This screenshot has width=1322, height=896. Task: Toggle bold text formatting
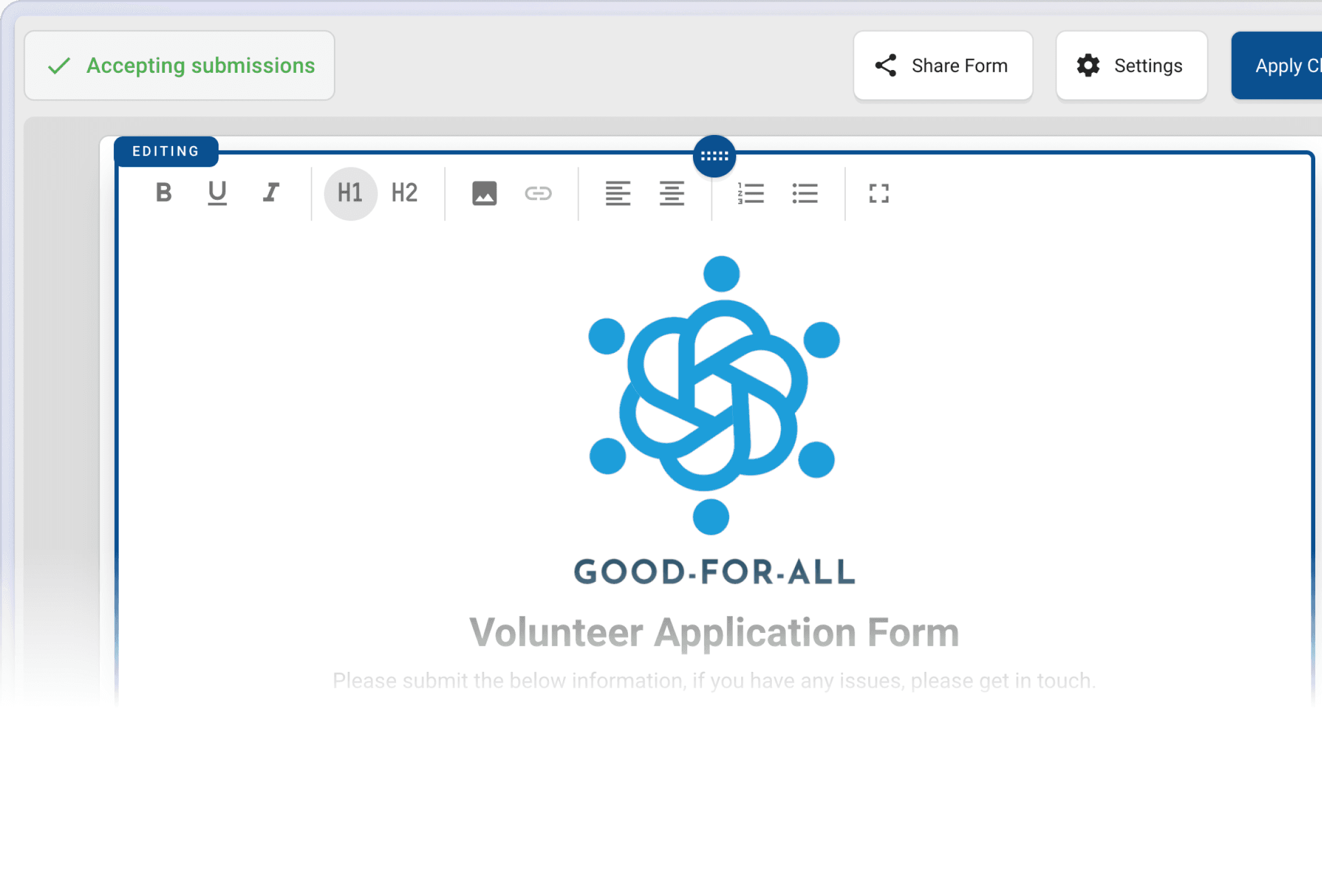[x=164, y=193]
